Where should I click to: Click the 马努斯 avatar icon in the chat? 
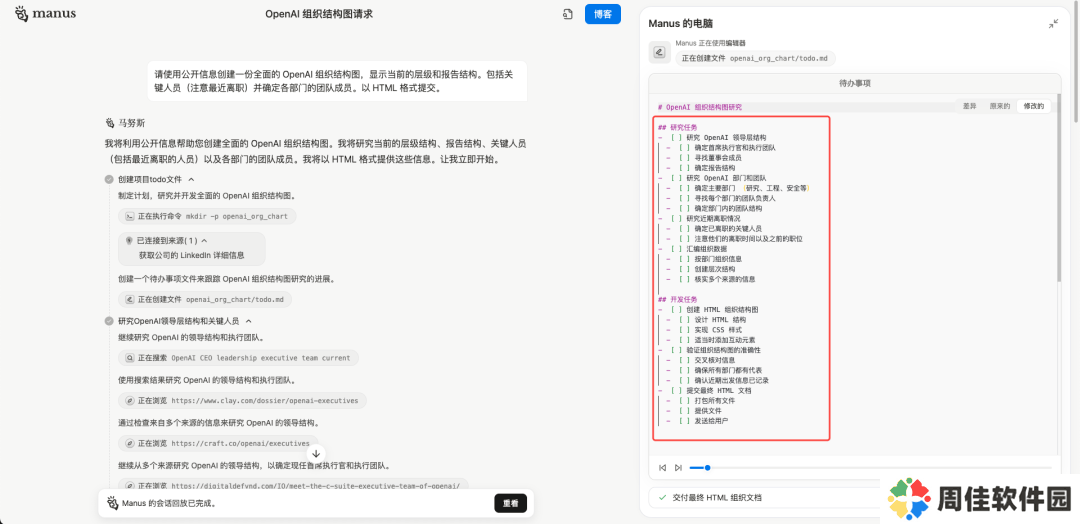click(110, 123)
